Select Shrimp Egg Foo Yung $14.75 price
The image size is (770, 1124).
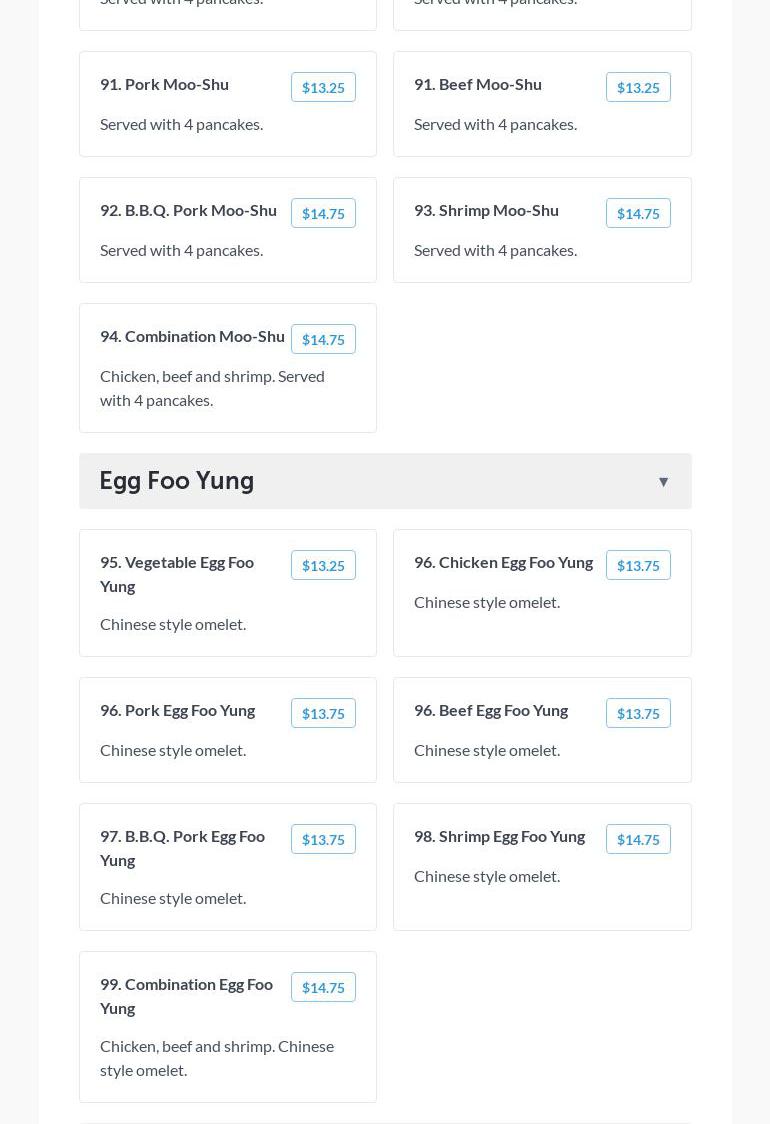pyautogui.click(x=638, y=840)
